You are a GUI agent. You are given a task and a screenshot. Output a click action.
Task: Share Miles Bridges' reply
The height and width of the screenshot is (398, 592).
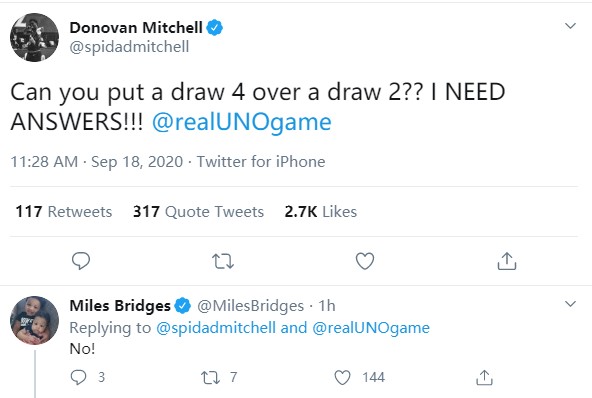coord(484,377)
